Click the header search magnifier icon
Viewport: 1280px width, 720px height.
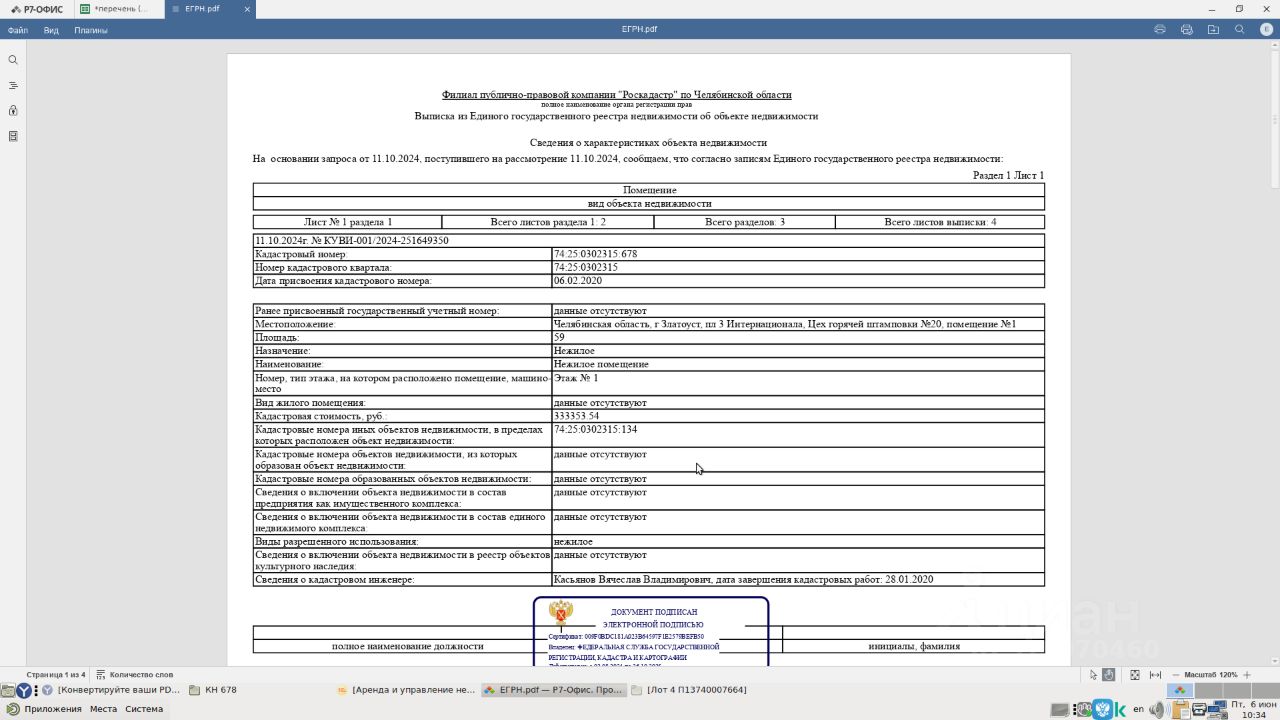coord(1240,29)
